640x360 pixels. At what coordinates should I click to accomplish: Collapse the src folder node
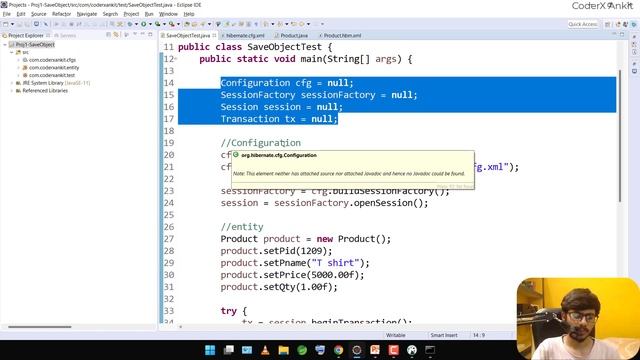point(12,52)
